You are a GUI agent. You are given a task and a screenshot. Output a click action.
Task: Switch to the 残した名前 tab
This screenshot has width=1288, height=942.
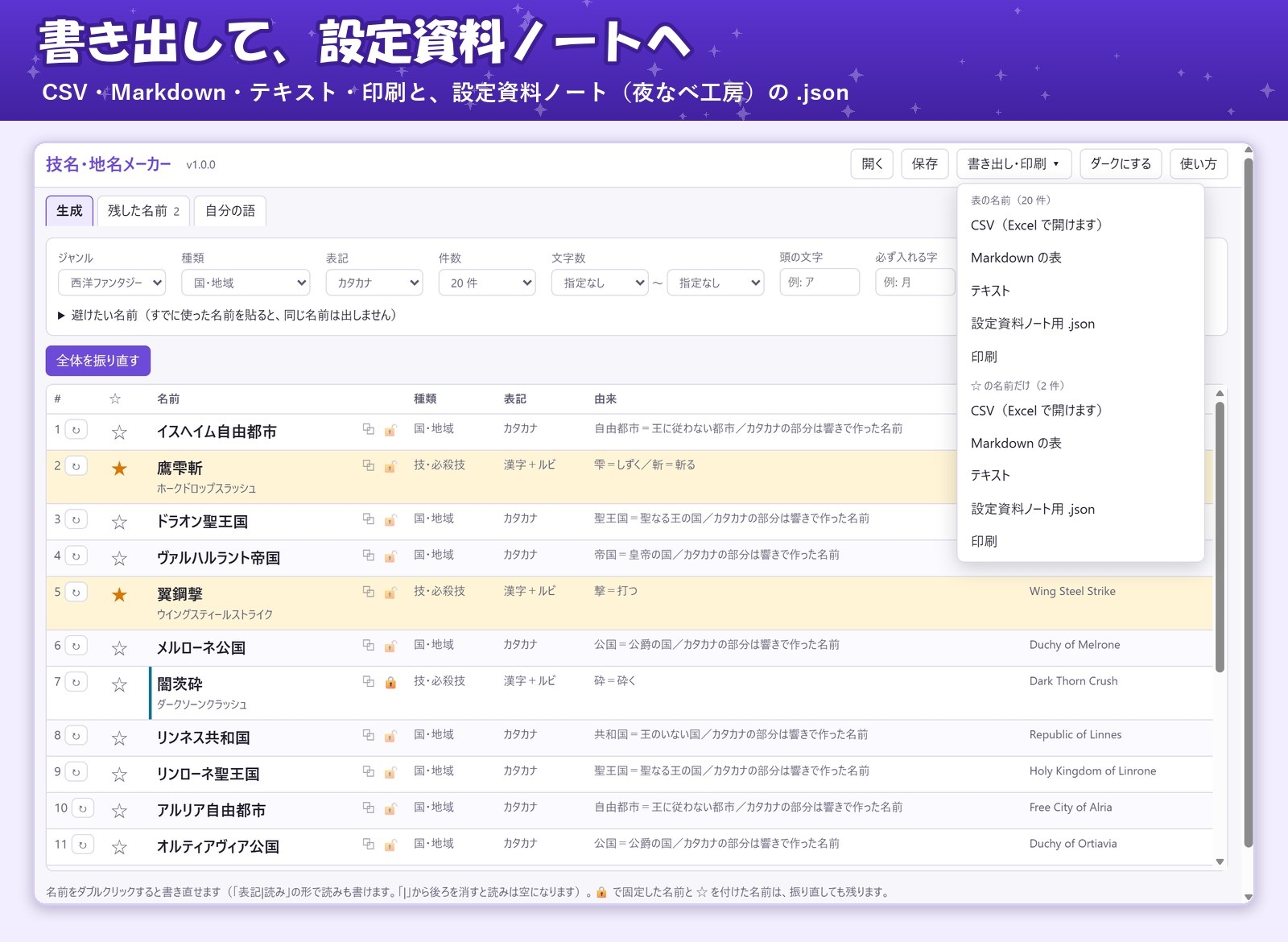pyautogui.click(x=143, y=211)
